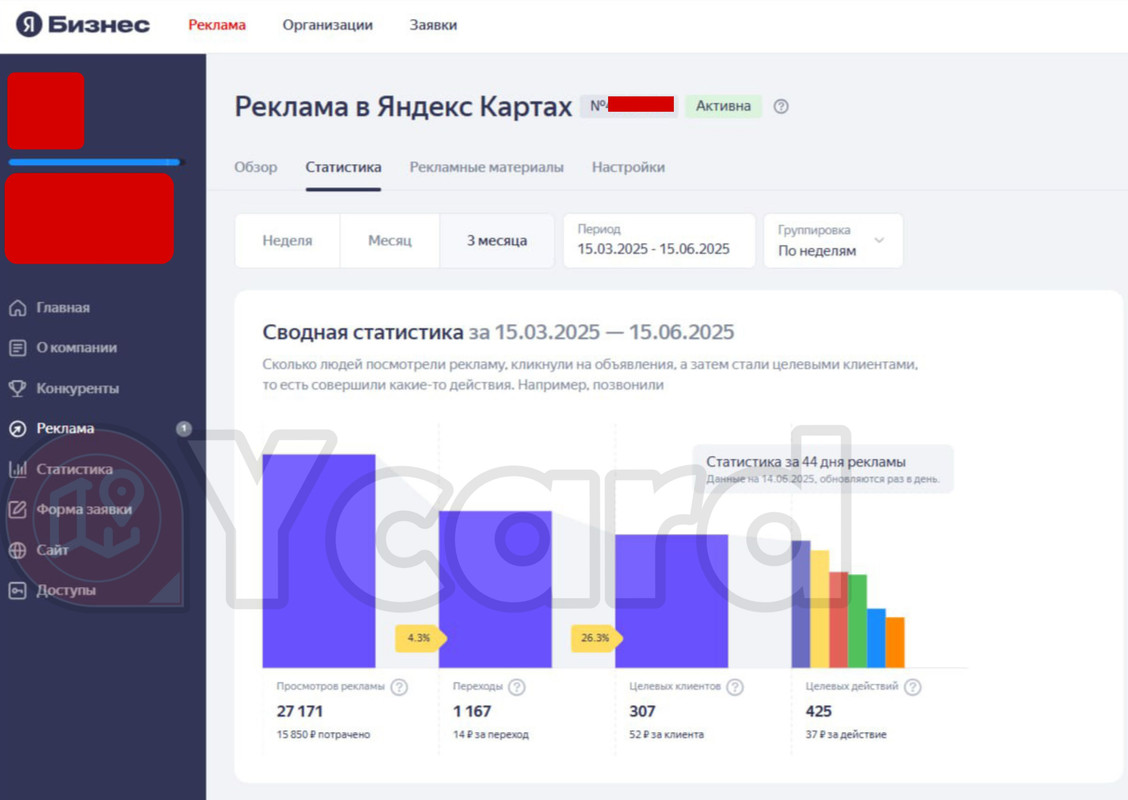
Task: Click the 52 ₽ за клиента text
Action: (666, 735)
